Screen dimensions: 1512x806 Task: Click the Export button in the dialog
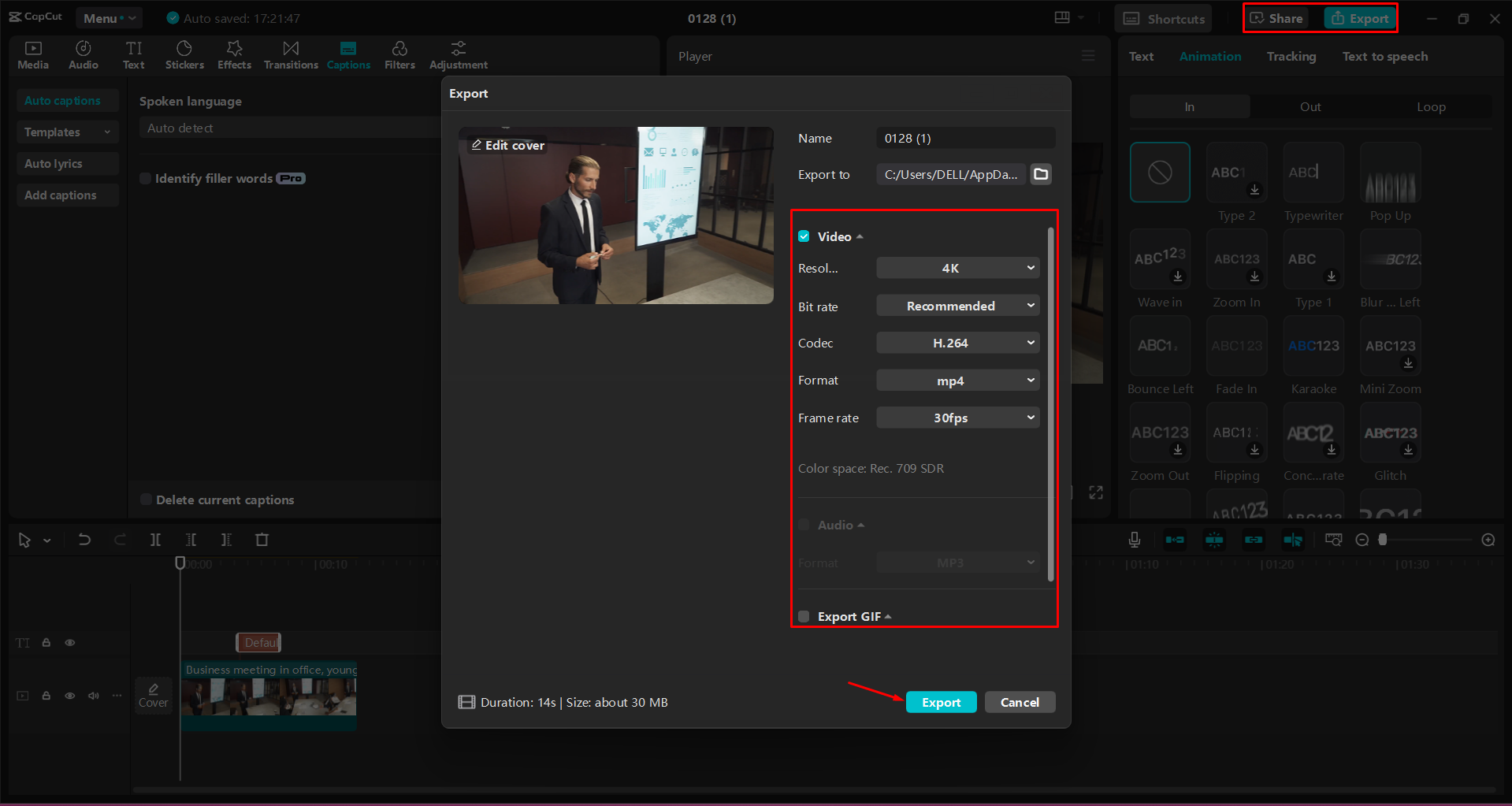(941, 702)
